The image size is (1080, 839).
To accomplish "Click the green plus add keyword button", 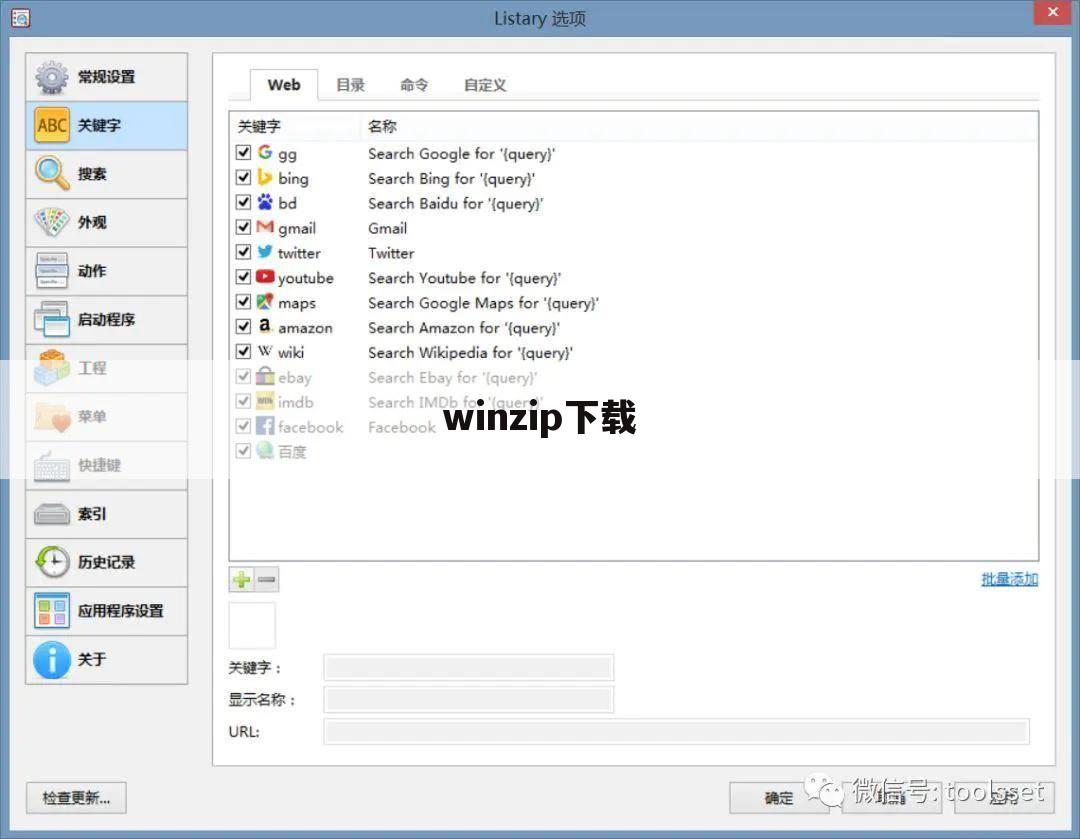I will [242, 580].
